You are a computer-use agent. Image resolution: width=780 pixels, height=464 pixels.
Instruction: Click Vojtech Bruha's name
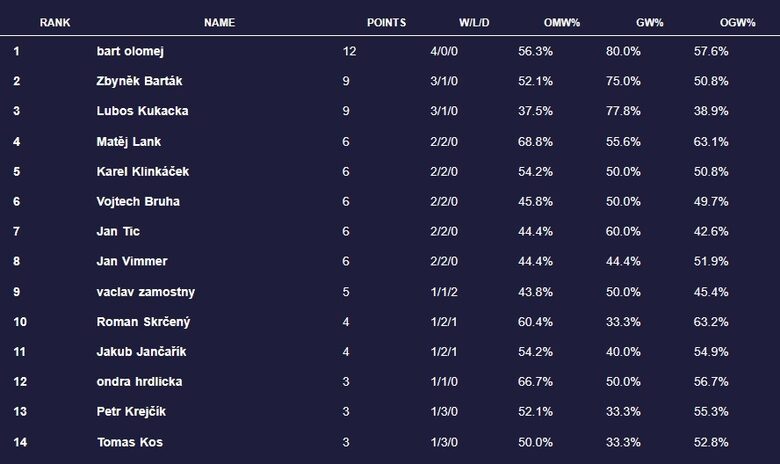(x=138, y=201)
